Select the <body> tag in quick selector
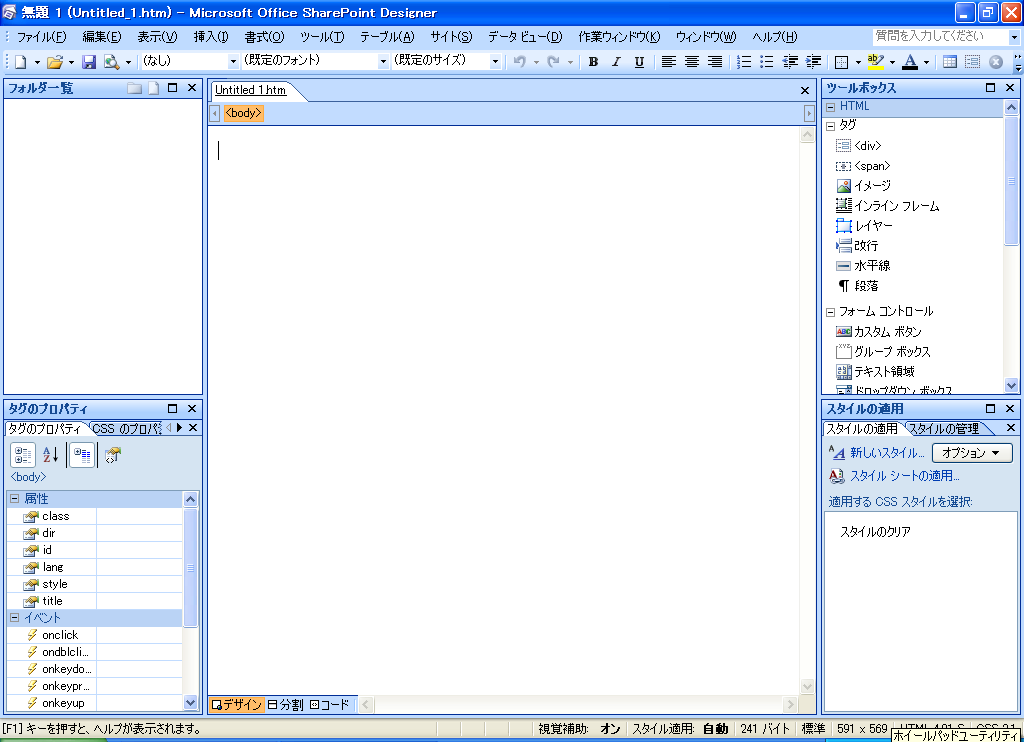Screen dimensions: 1024x742 (x=243, y=113)
